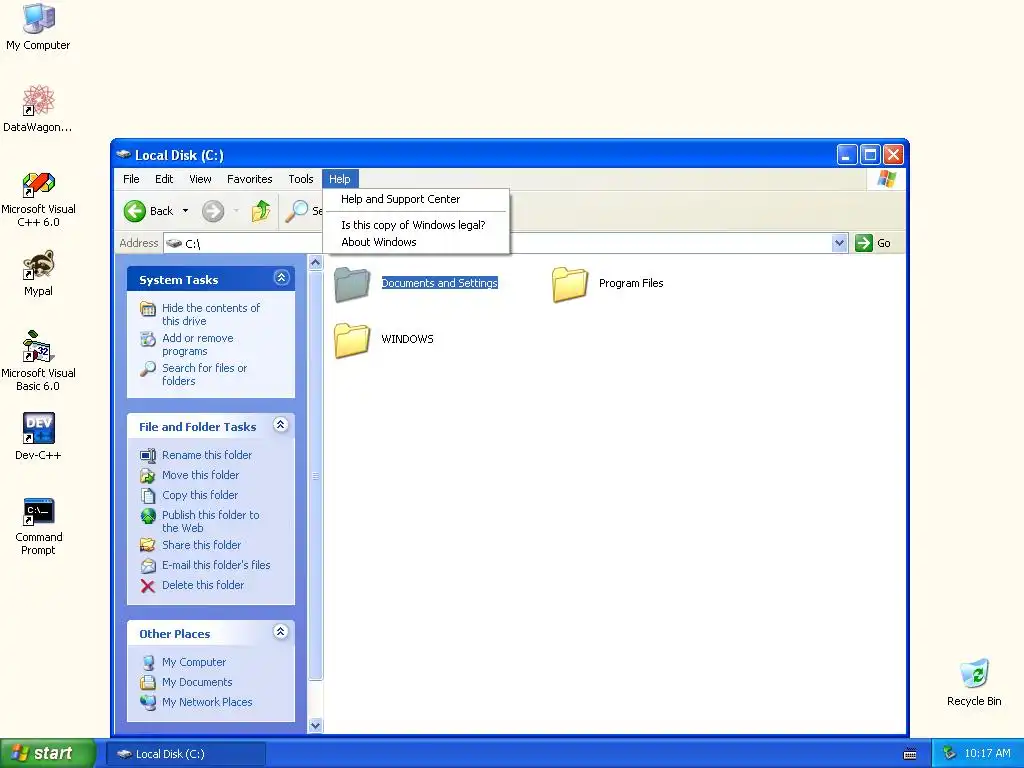
Task: Open My Computer link in Other Places
Action: coord(194,662)
